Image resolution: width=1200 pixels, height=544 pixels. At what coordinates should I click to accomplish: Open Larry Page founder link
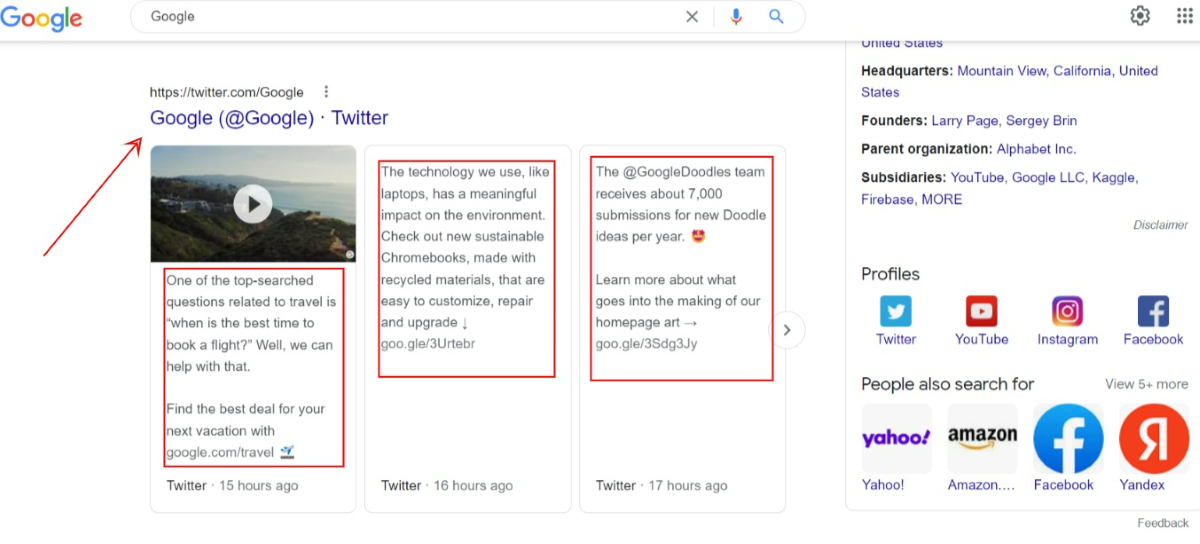point(965,121)
